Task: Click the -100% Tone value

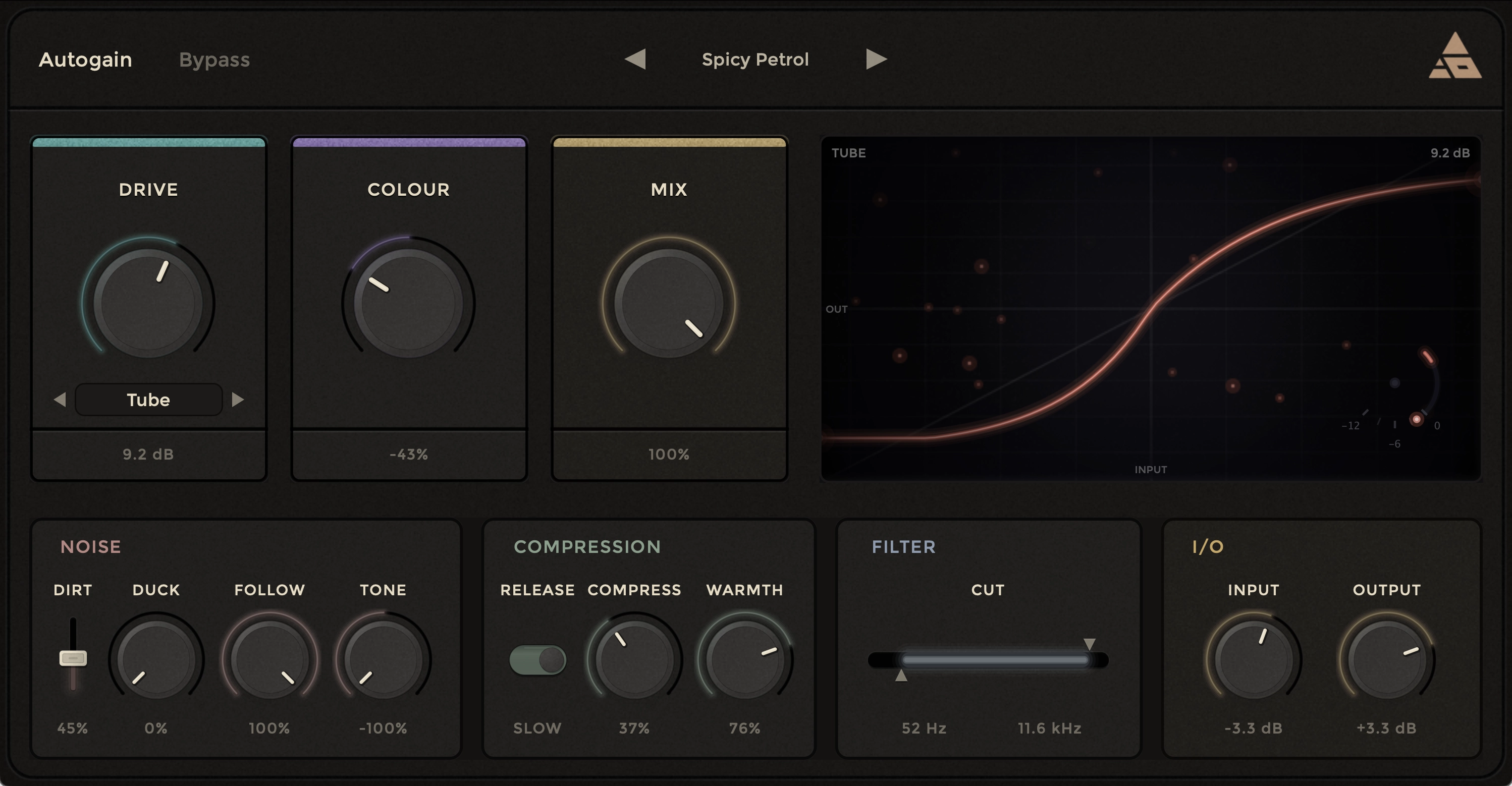Action: [383, 728]
